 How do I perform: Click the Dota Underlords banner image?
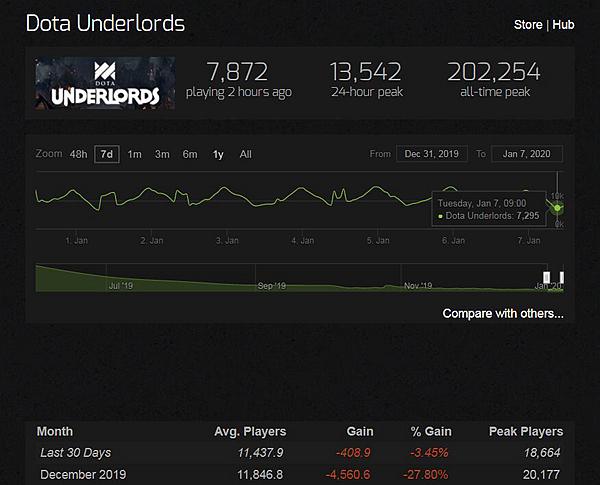coord(105,83)
